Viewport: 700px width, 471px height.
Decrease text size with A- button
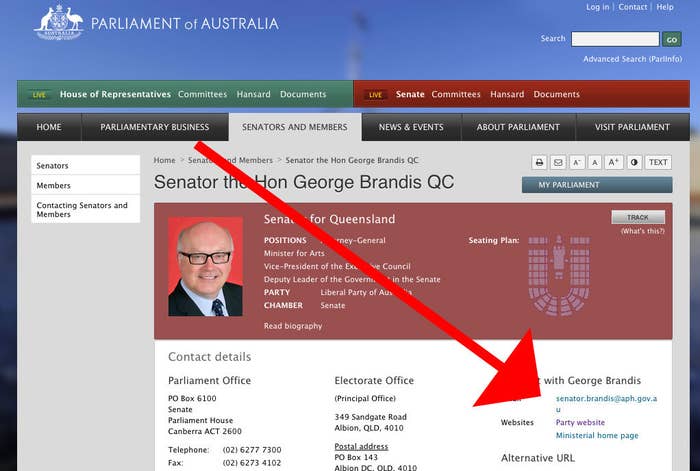coord(577,163)
